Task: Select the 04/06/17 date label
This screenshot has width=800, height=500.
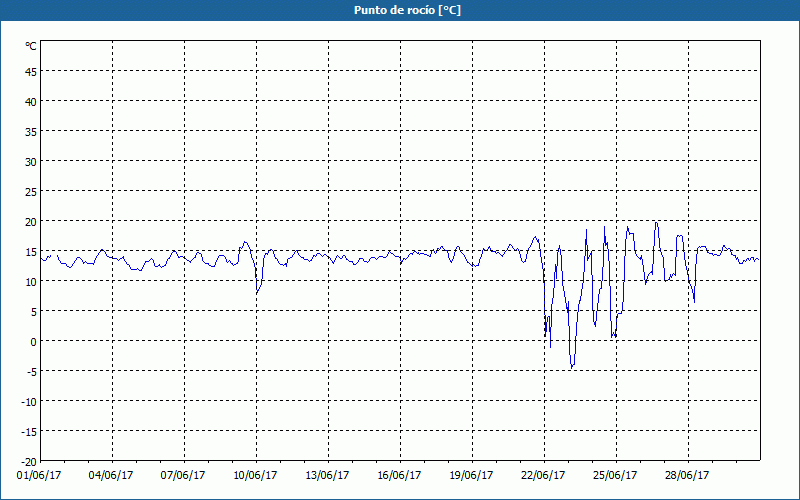Action: [111, 476]
